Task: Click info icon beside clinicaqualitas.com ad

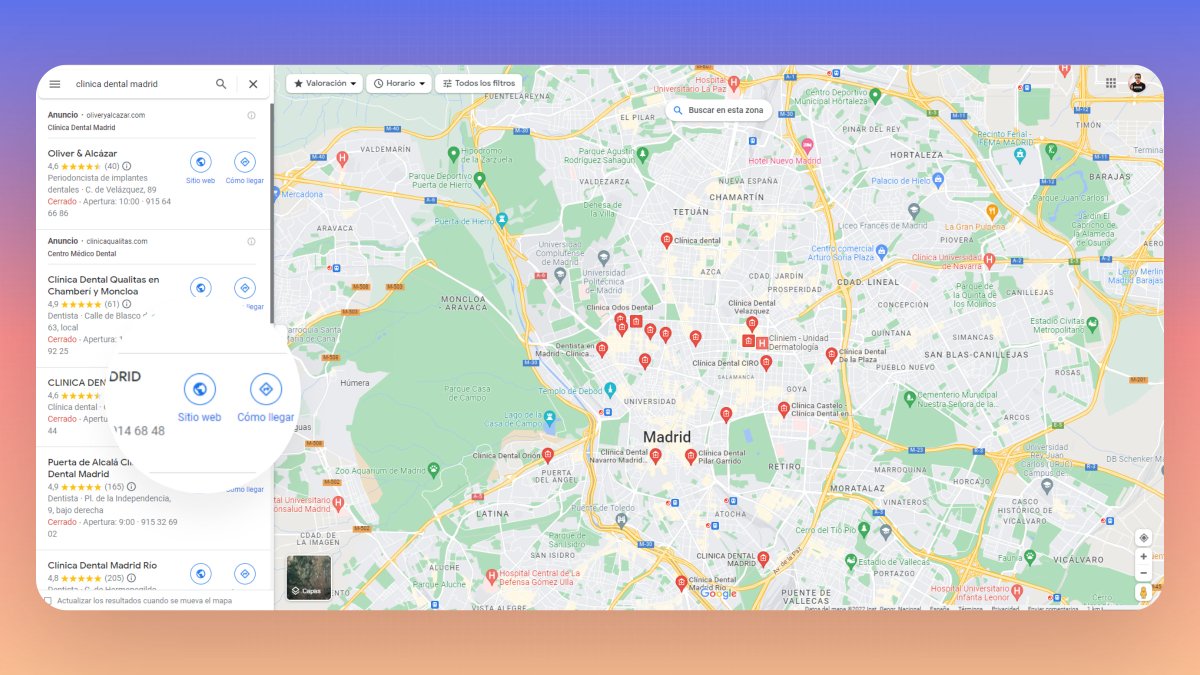Action: pyautogui.click(x=251, y=241)
